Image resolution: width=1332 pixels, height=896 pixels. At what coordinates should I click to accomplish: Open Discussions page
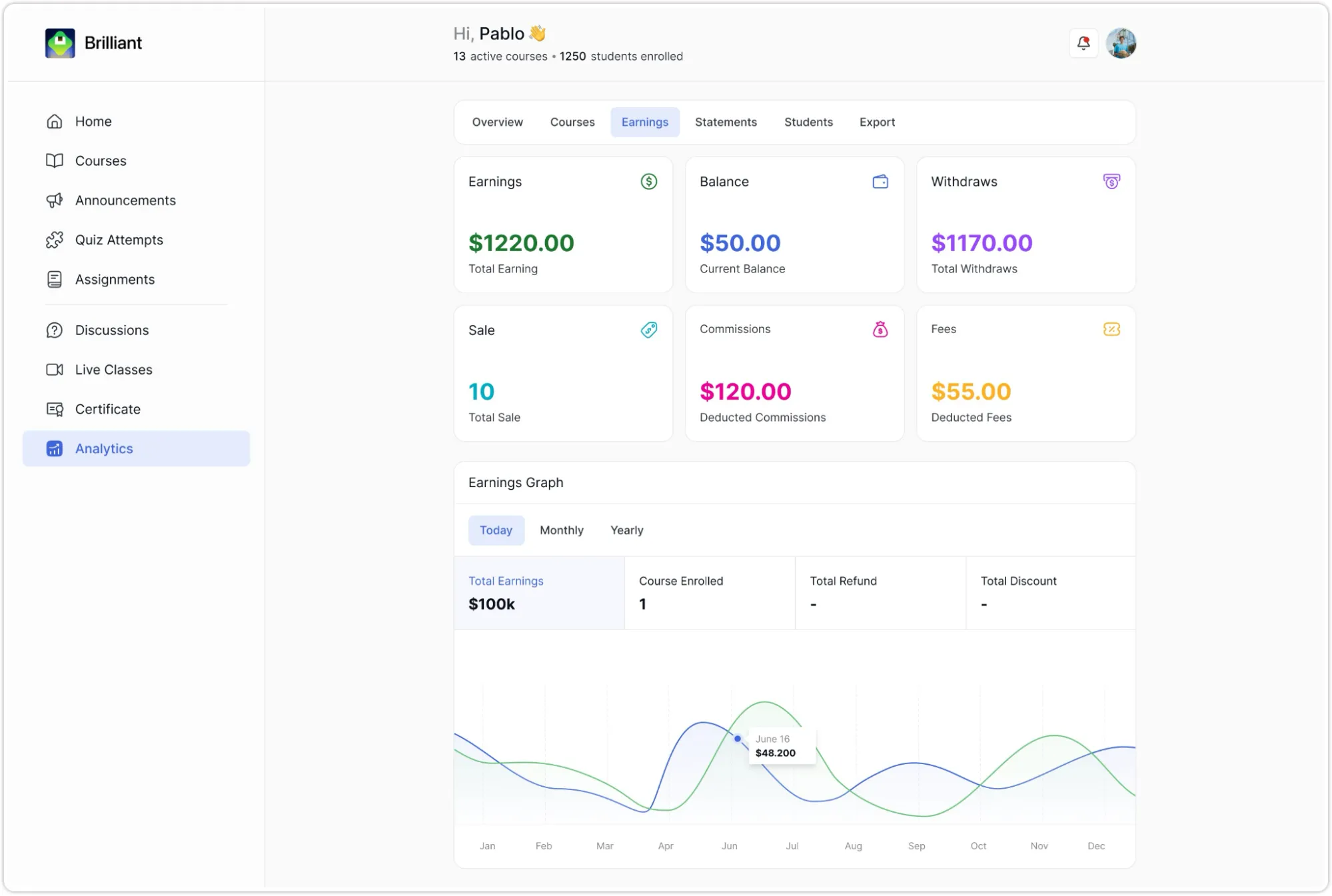click(137, 330)
